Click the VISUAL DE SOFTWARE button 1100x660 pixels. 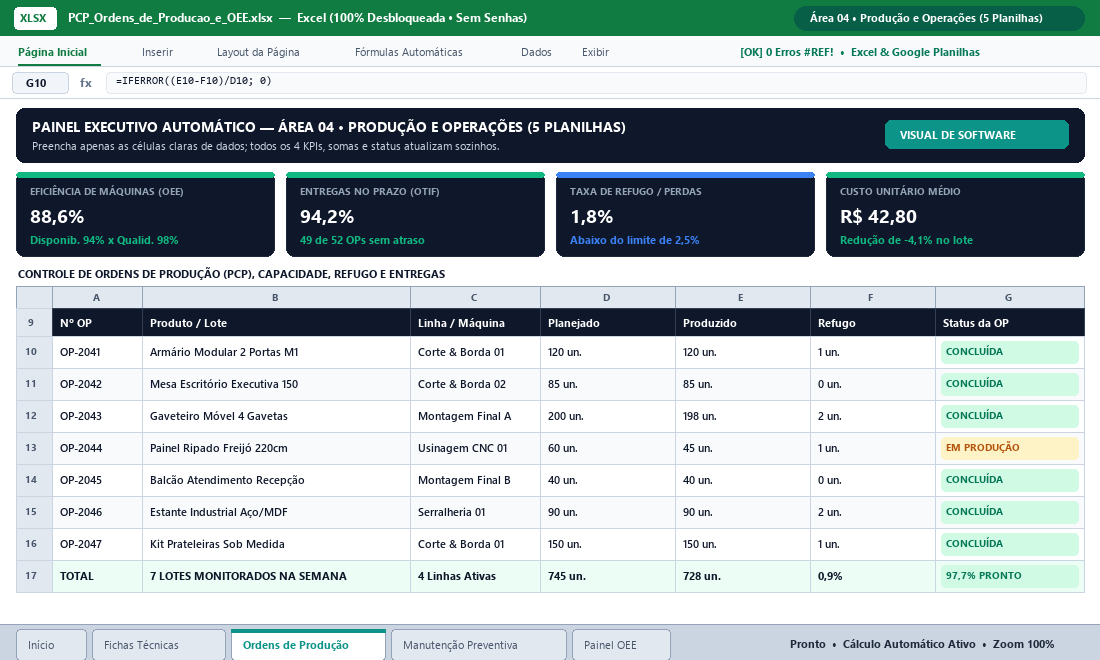click(x=977, y=135)
